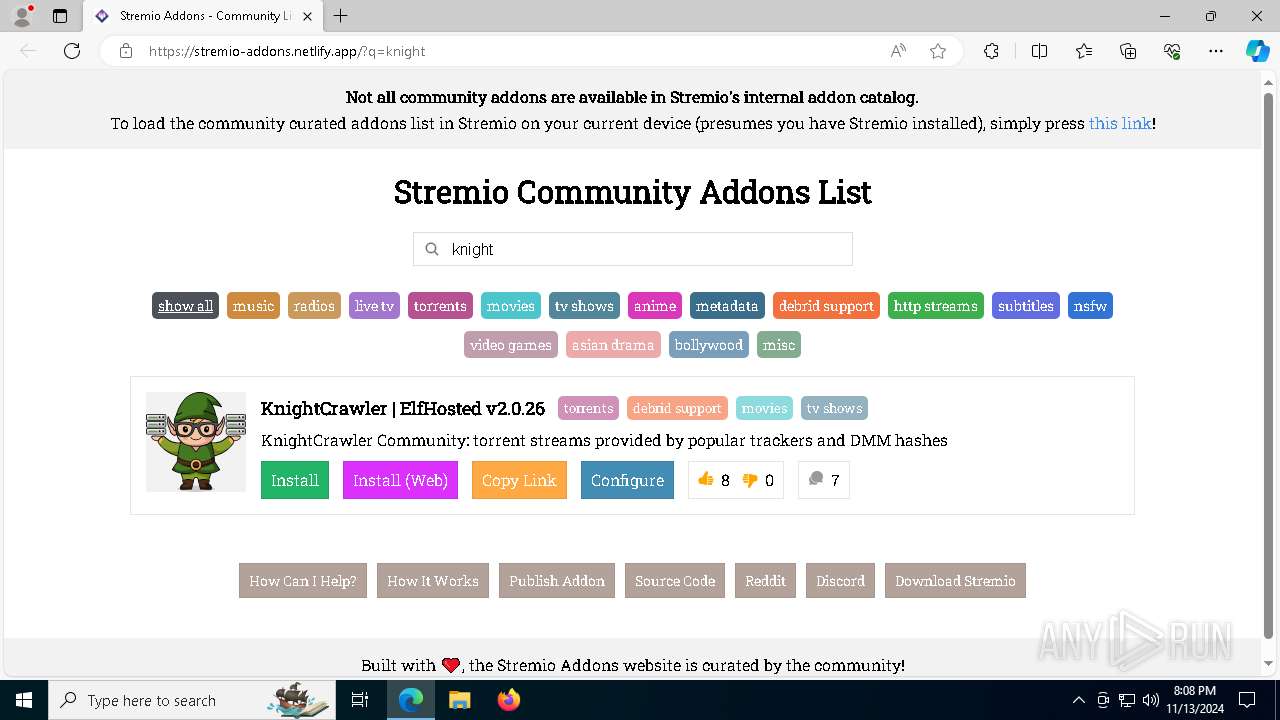Click the thumbs down rating icon

(749, 480)
